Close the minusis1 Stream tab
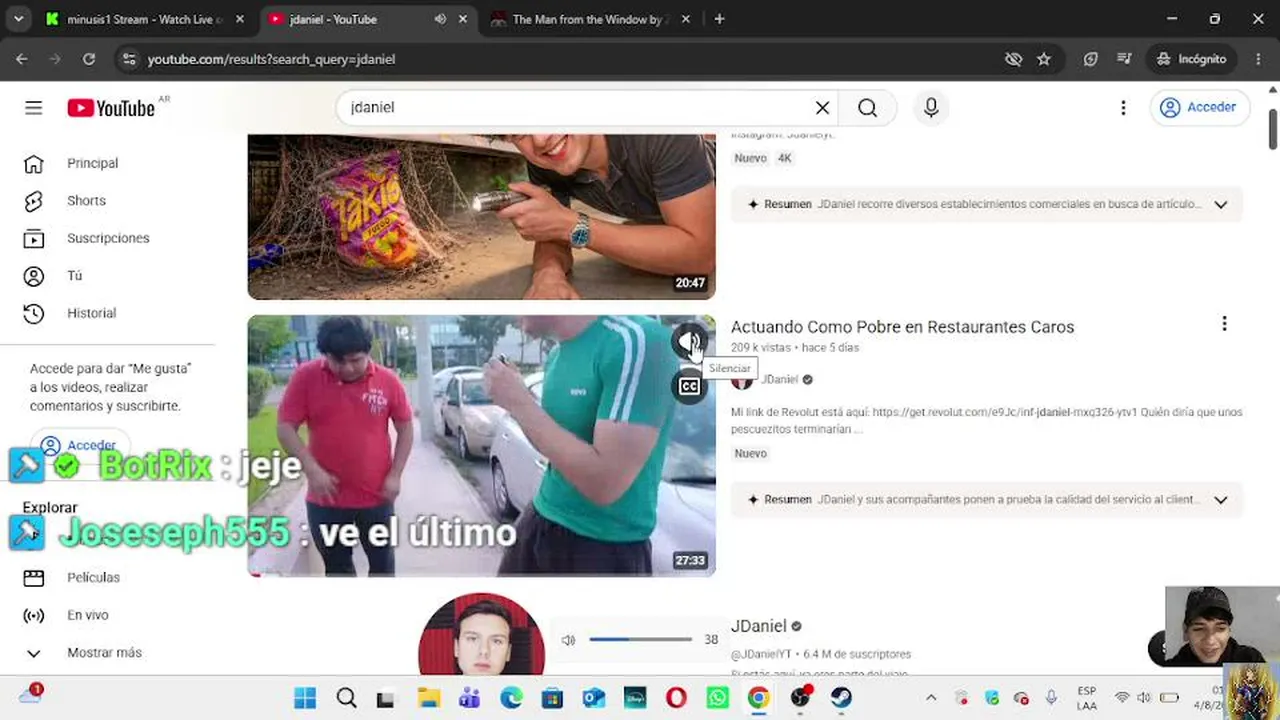Image resolution: width=1280 pixels, height=720 pixels. [x=240, y=19]
